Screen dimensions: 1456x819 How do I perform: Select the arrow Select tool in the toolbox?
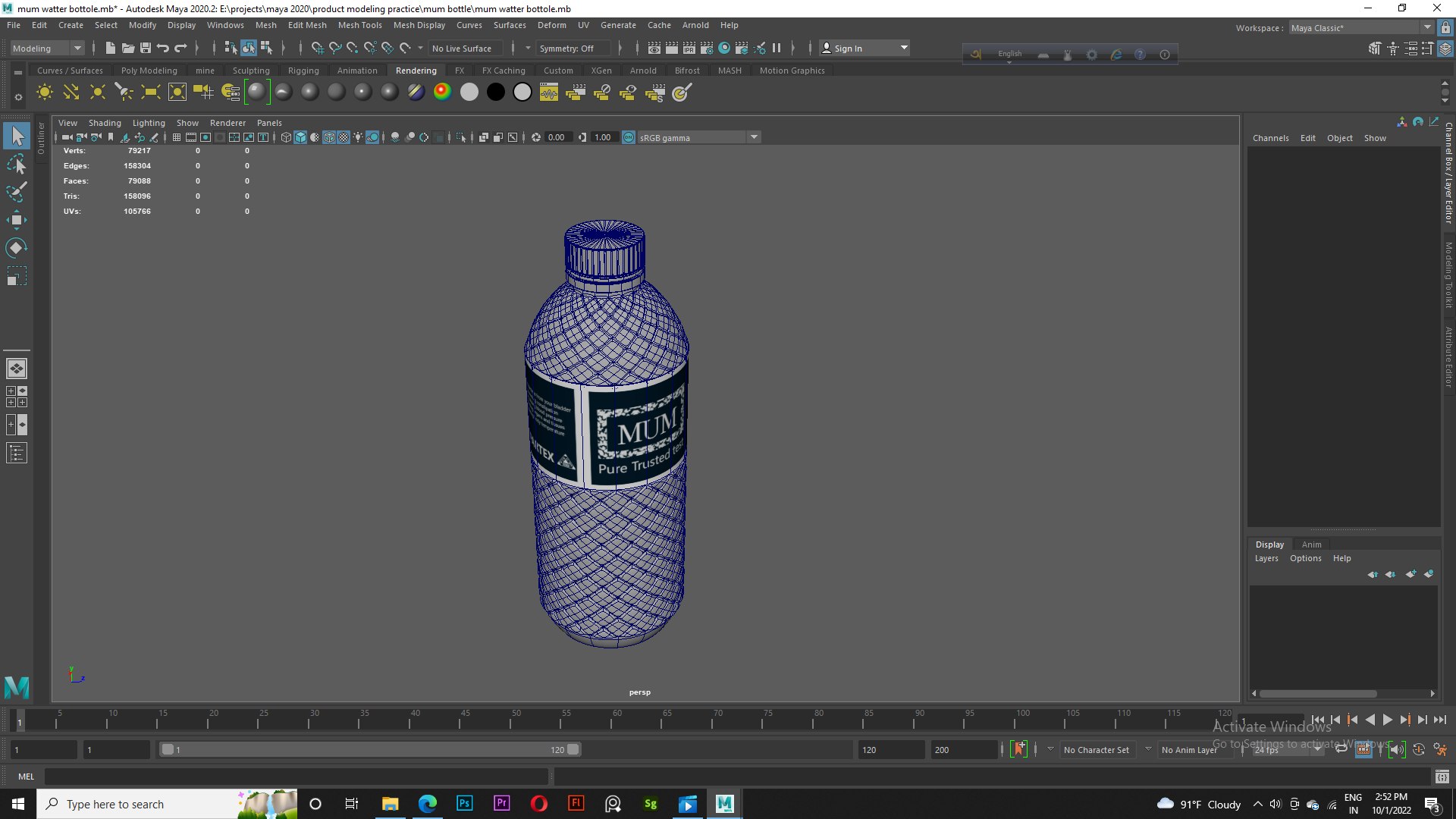pos(17,136)
